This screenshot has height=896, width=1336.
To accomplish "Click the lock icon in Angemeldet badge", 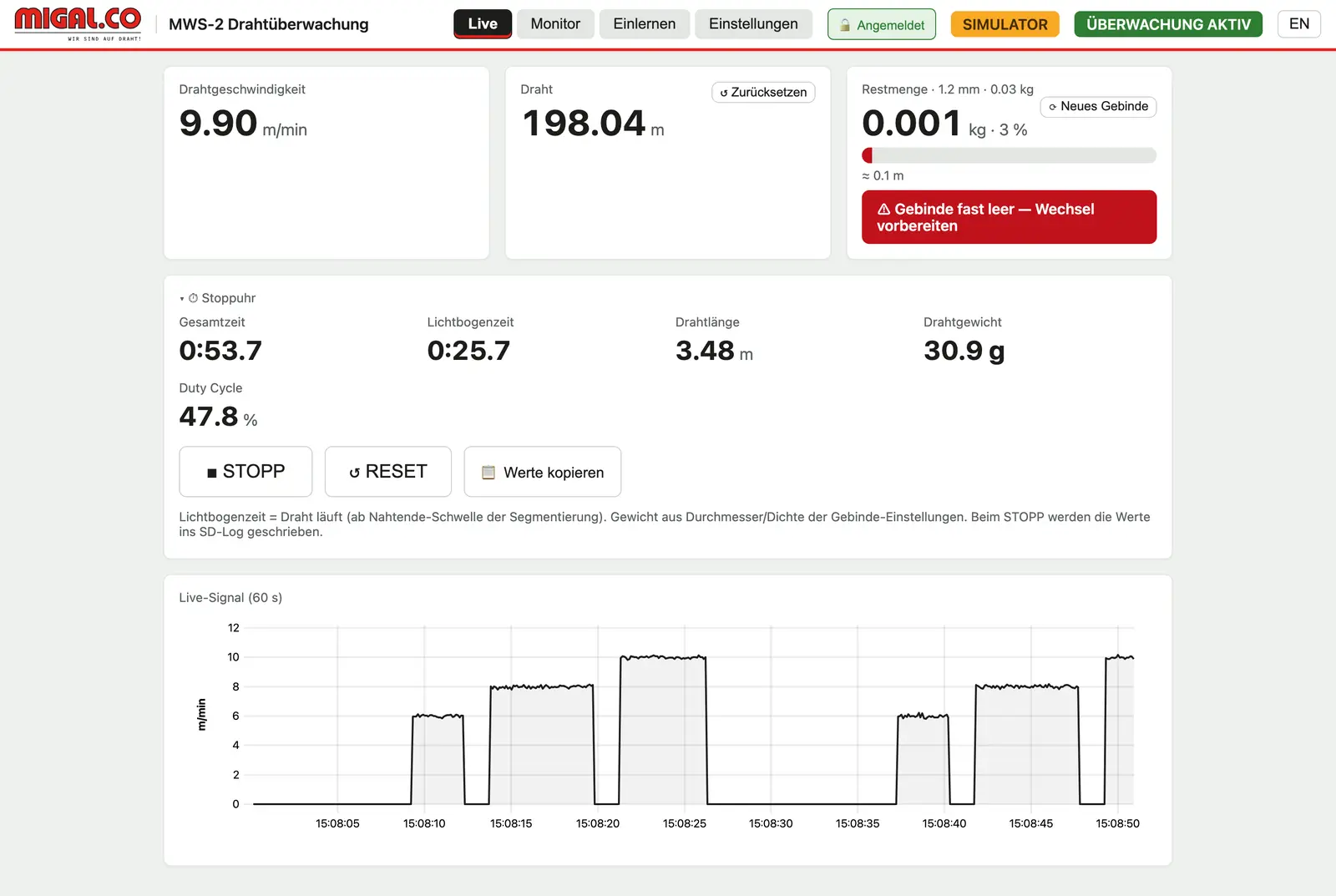I will (845, 25).
